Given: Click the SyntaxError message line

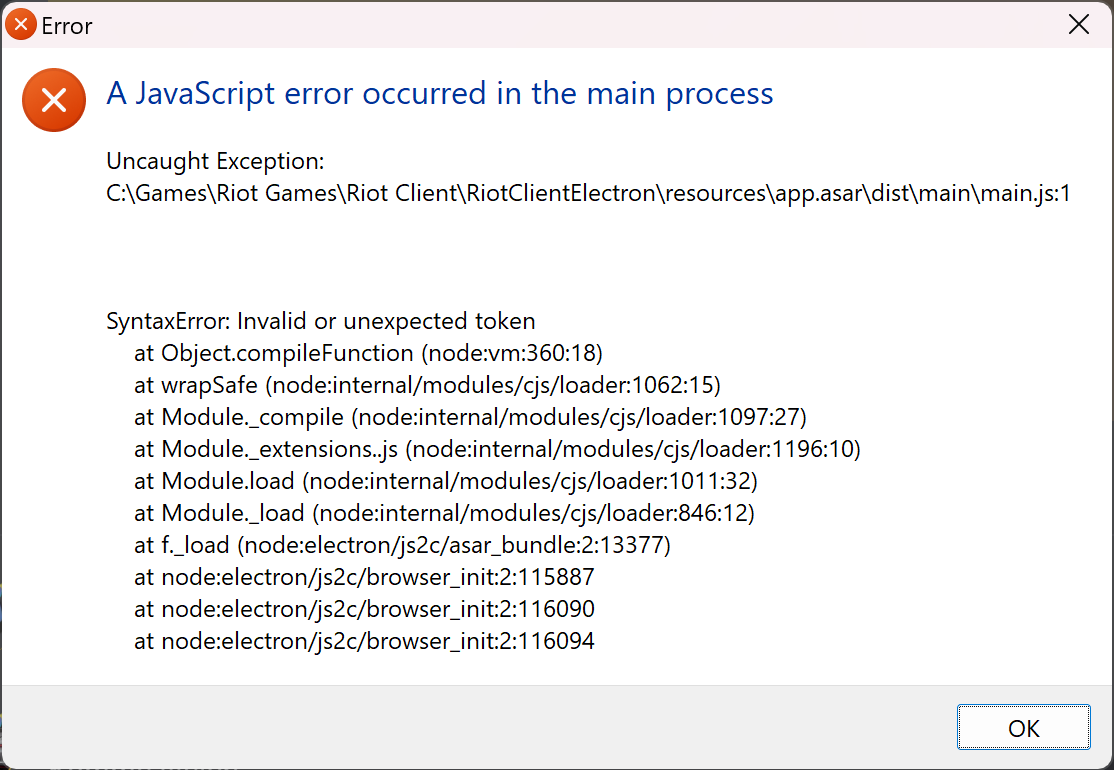Looking at the screenshot, I should [320, 321].
